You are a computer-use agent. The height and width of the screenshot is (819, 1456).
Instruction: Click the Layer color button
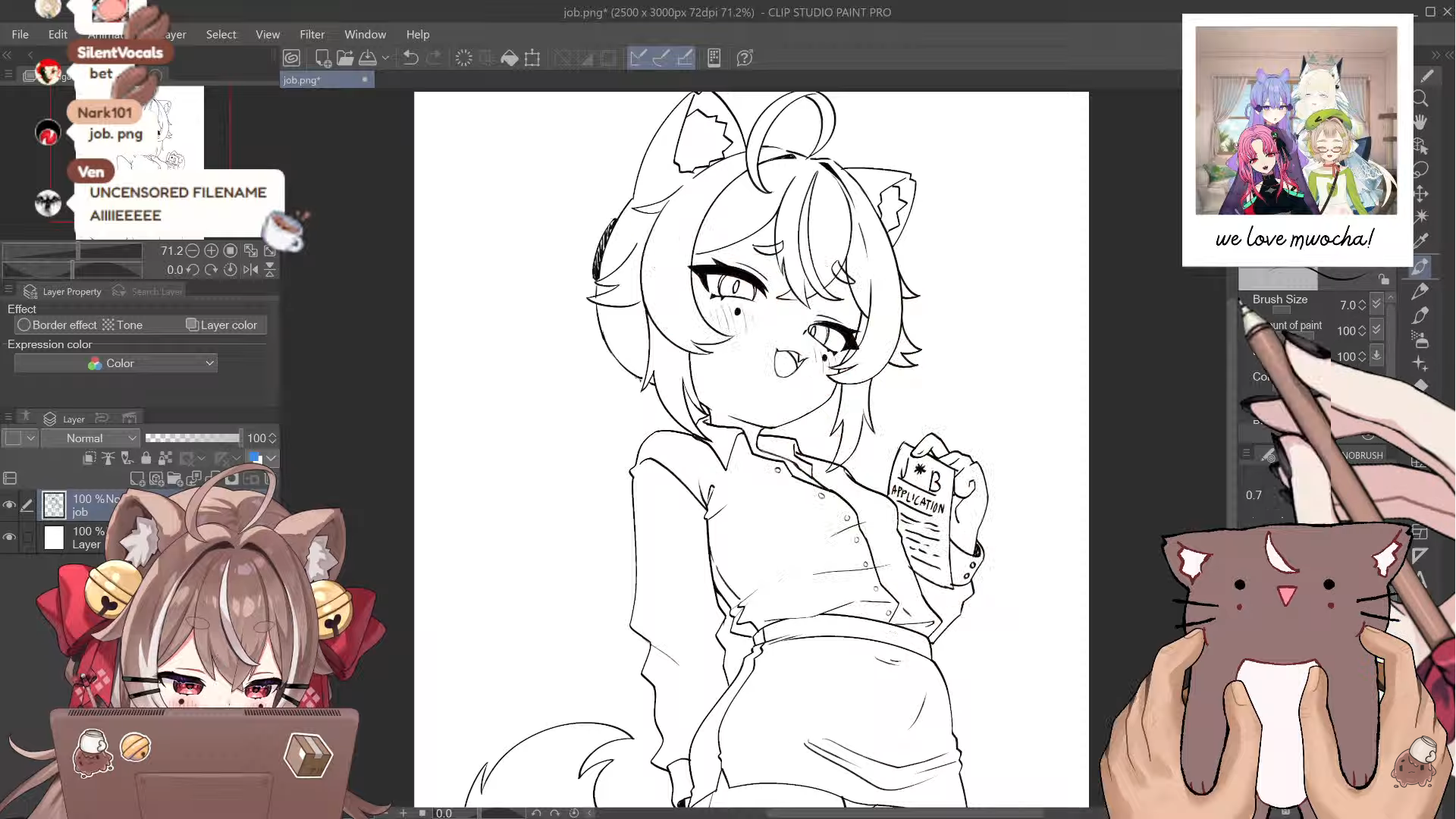(x=221, y=325)
